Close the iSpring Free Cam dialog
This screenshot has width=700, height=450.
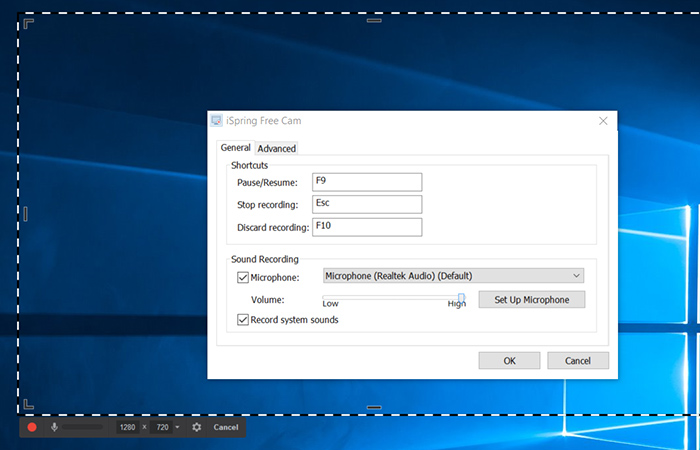click(x=603, y=121)
